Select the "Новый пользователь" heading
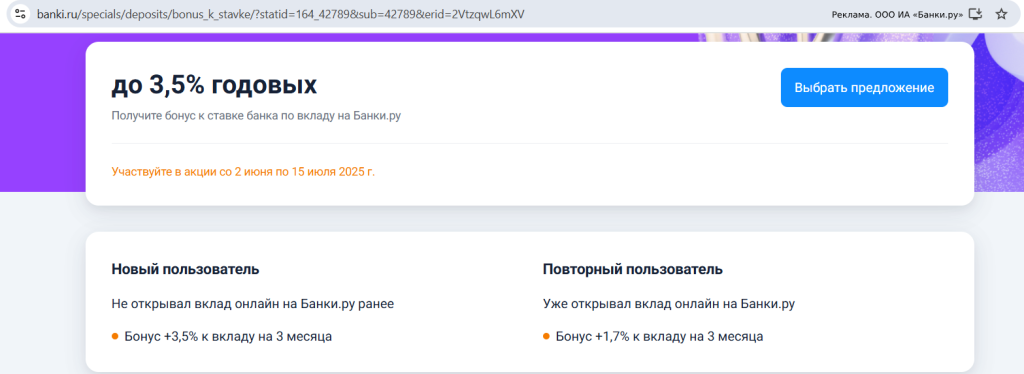The image size is (1024, 374). pyautogui.click(x=185, y=269)
